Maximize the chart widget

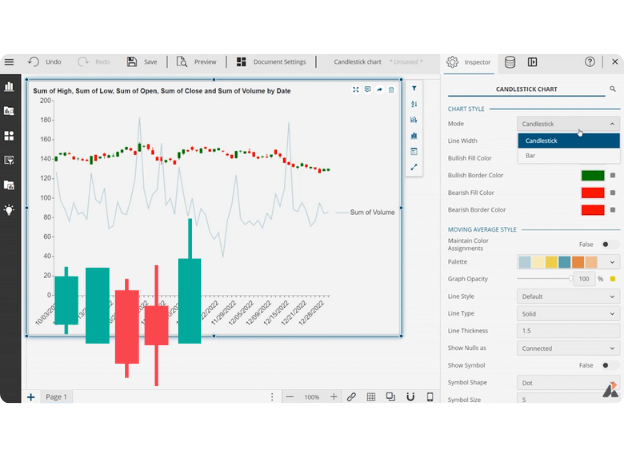click(x=356, y=90)
